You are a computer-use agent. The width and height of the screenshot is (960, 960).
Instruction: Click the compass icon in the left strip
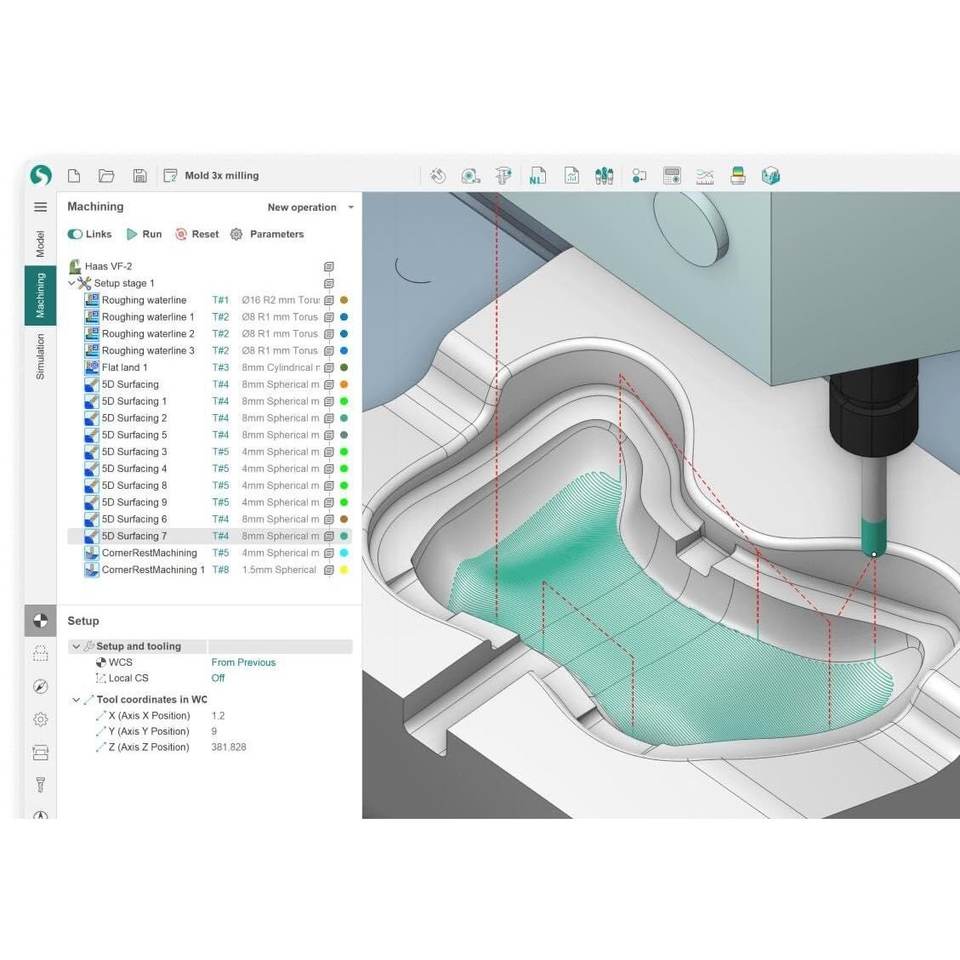pos(40,686)
